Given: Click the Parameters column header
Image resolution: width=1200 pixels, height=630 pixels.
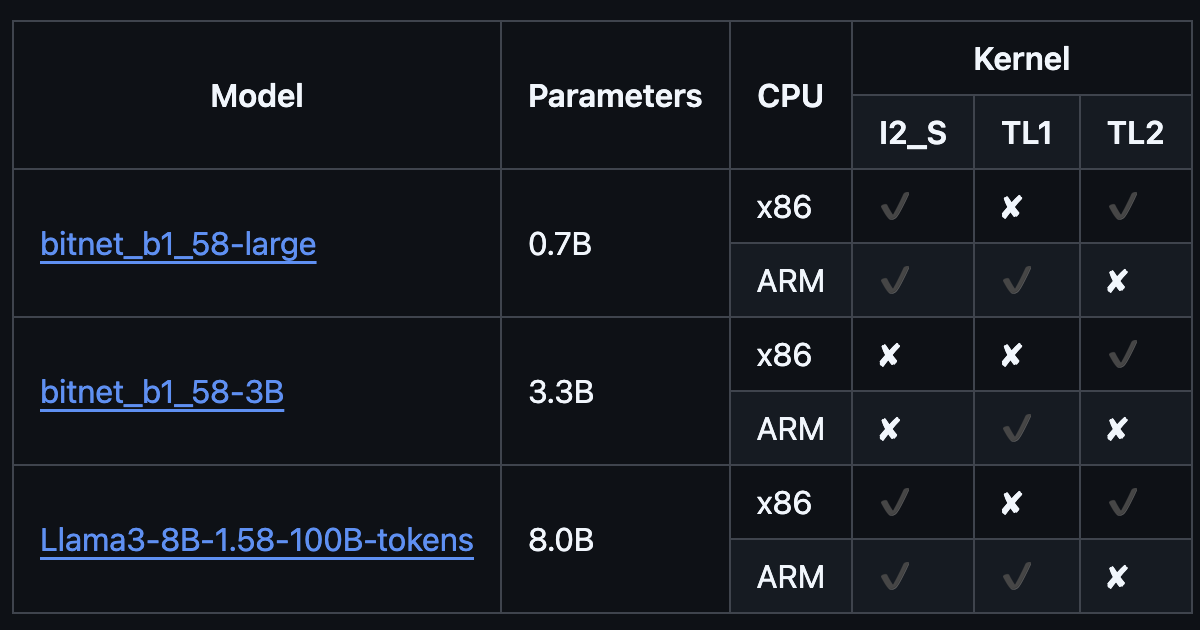Looking at the screenshot, I should (615, 96).
